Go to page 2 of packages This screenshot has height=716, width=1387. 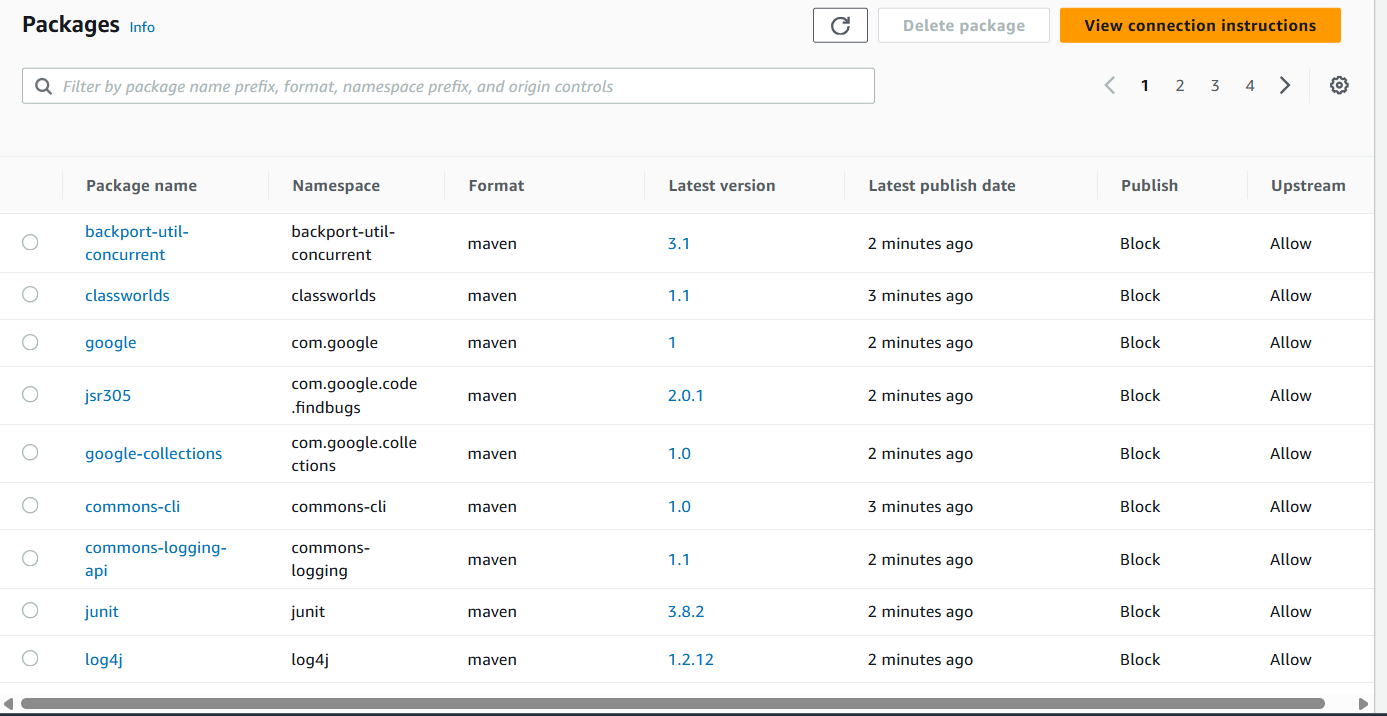[x=1180, y=86]
